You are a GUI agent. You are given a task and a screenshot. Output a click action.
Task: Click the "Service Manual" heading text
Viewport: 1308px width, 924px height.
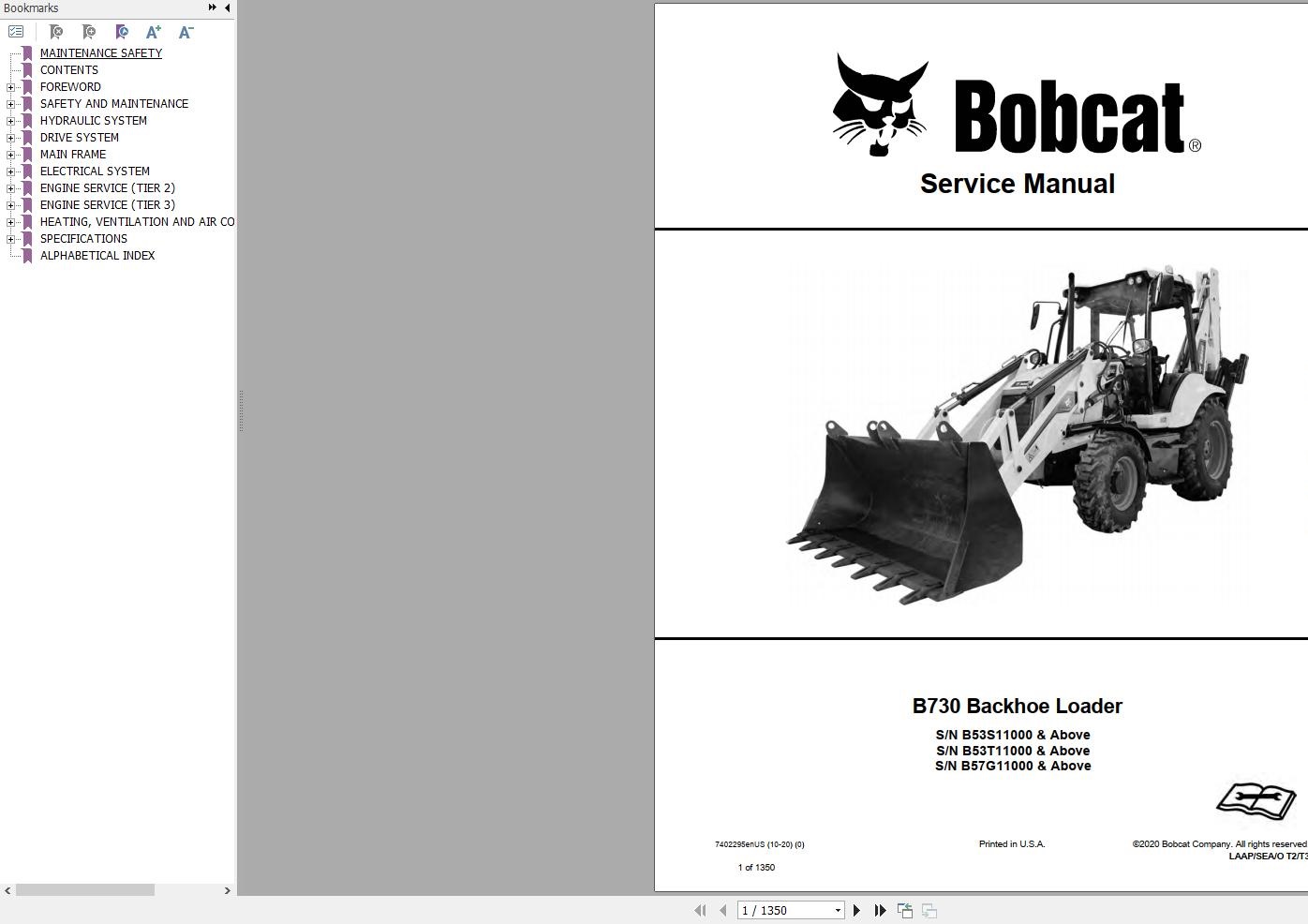1018,184
